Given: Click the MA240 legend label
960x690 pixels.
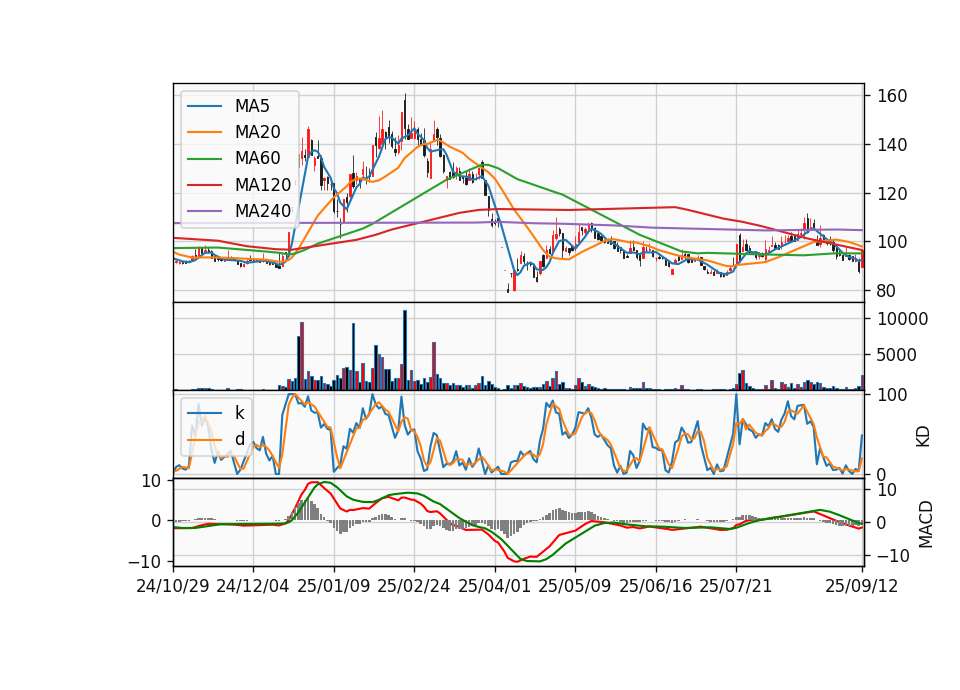Looking at the screenshot, I should (263, 211).
